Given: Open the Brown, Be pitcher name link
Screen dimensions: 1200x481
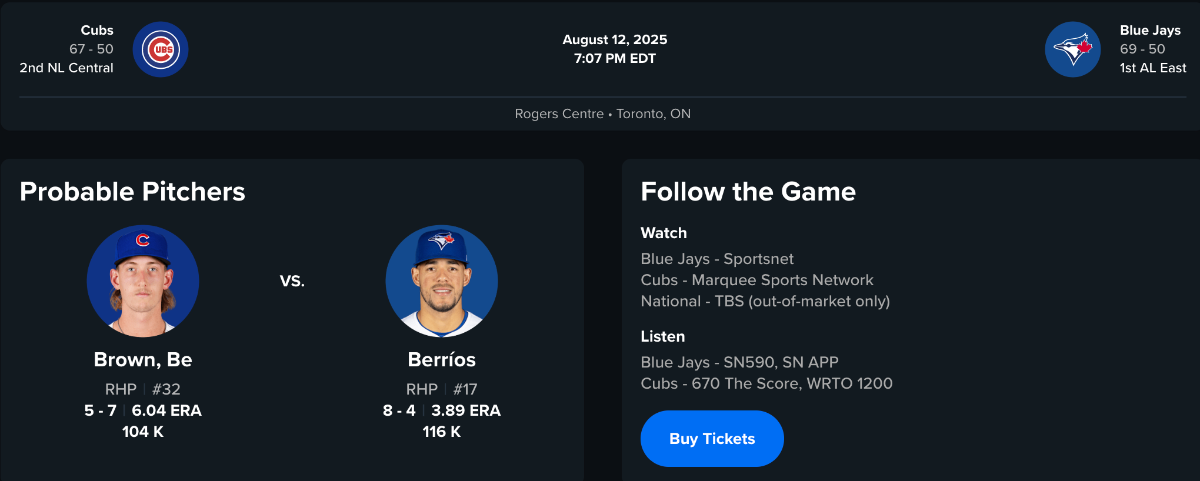Looking at the screenshot, I should coord(143,360).
